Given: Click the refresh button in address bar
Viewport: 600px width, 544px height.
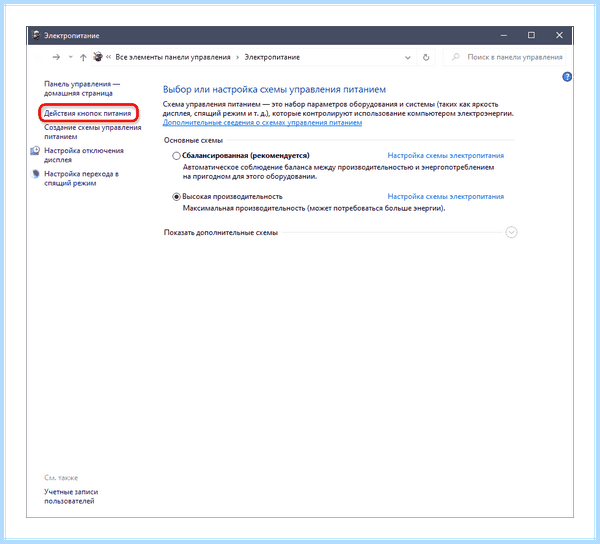Looking at the screenshot, I should (426, 57).
